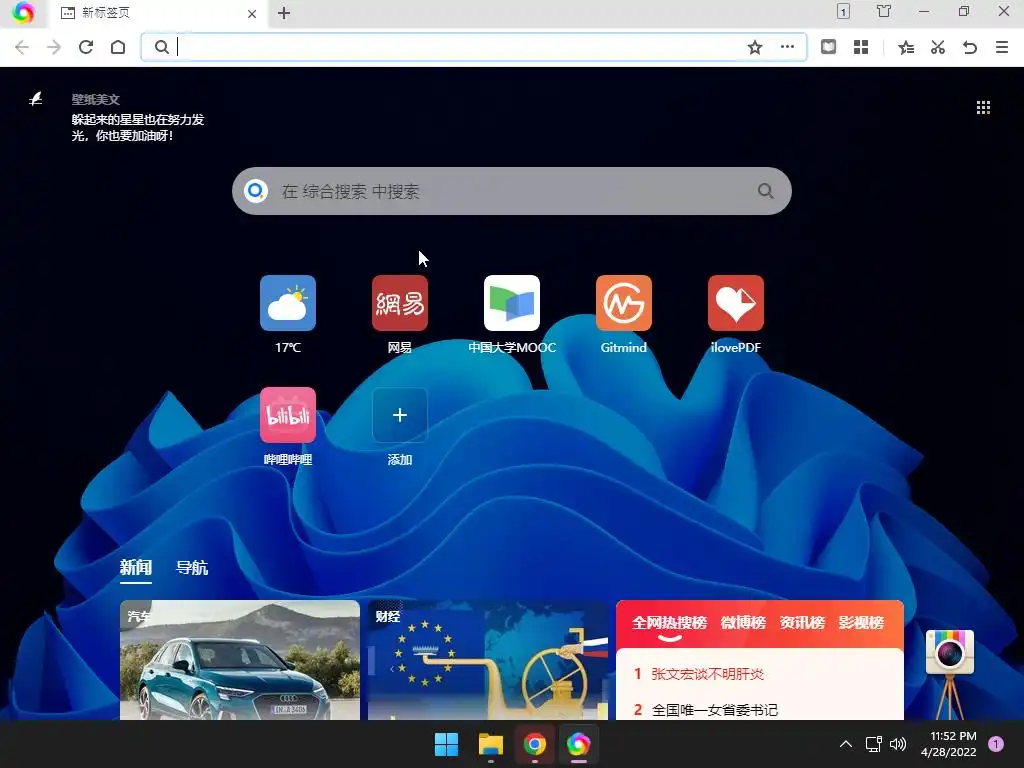Viewport: 1024px width, 768px height.
Task: Click the browser logo in title bar
Action: pyautogui.click(x=23, y=12)
